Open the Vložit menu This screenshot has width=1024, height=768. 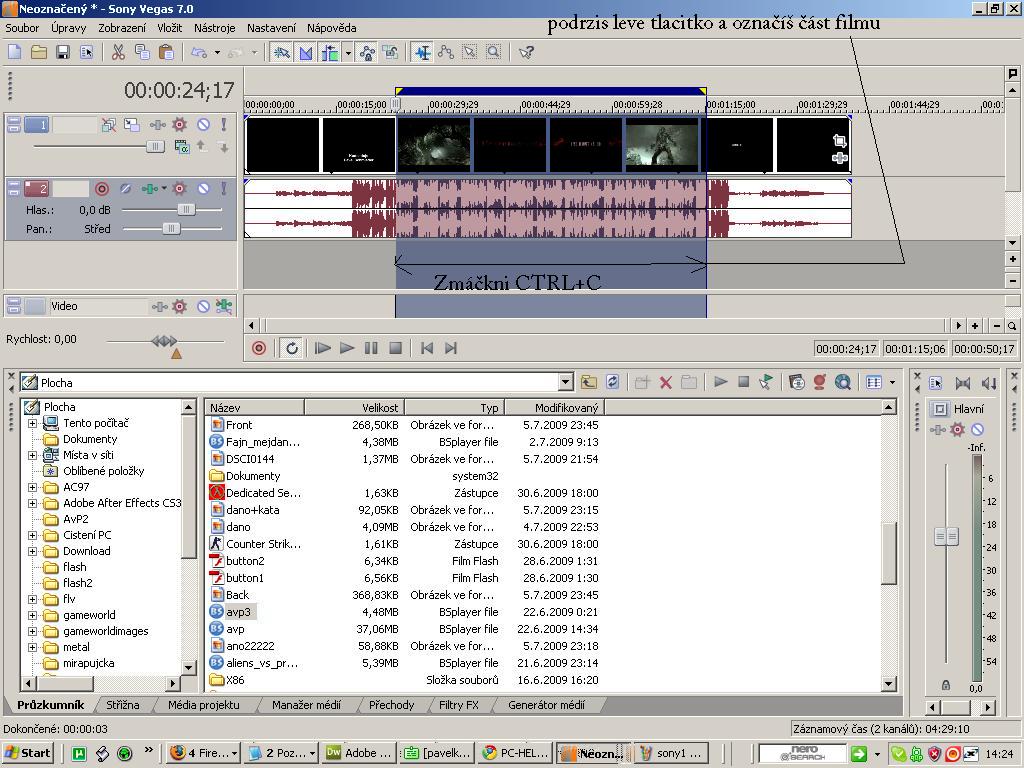169,28
